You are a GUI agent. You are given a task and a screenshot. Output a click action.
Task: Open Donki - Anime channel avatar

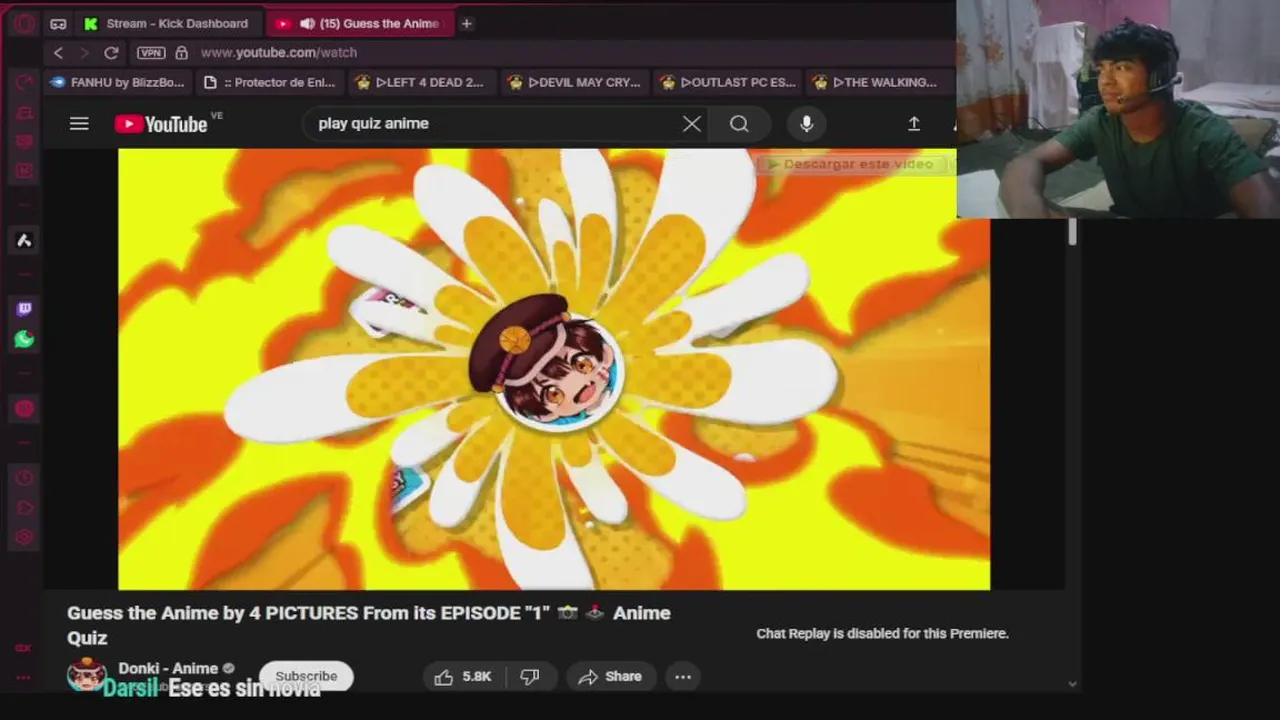tap(86, 675)
